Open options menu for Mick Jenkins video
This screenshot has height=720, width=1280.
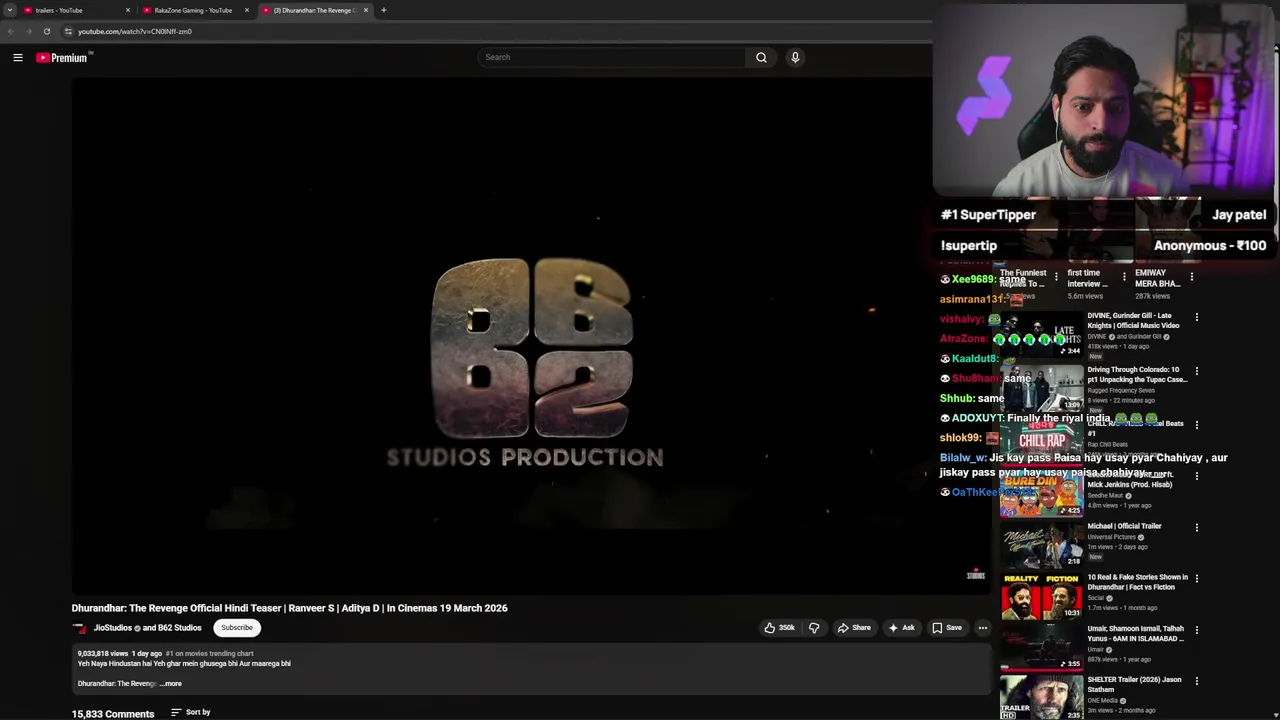point(1197,475)
